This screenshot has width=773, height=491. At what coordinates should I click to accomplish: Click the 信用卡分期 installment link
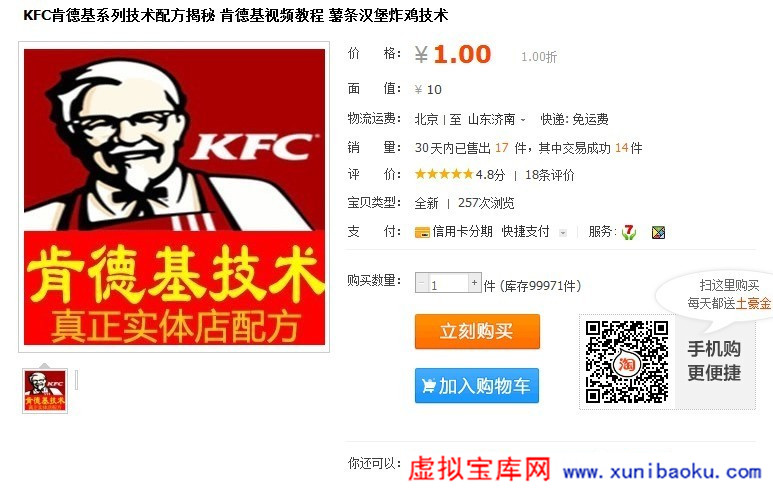462,231
